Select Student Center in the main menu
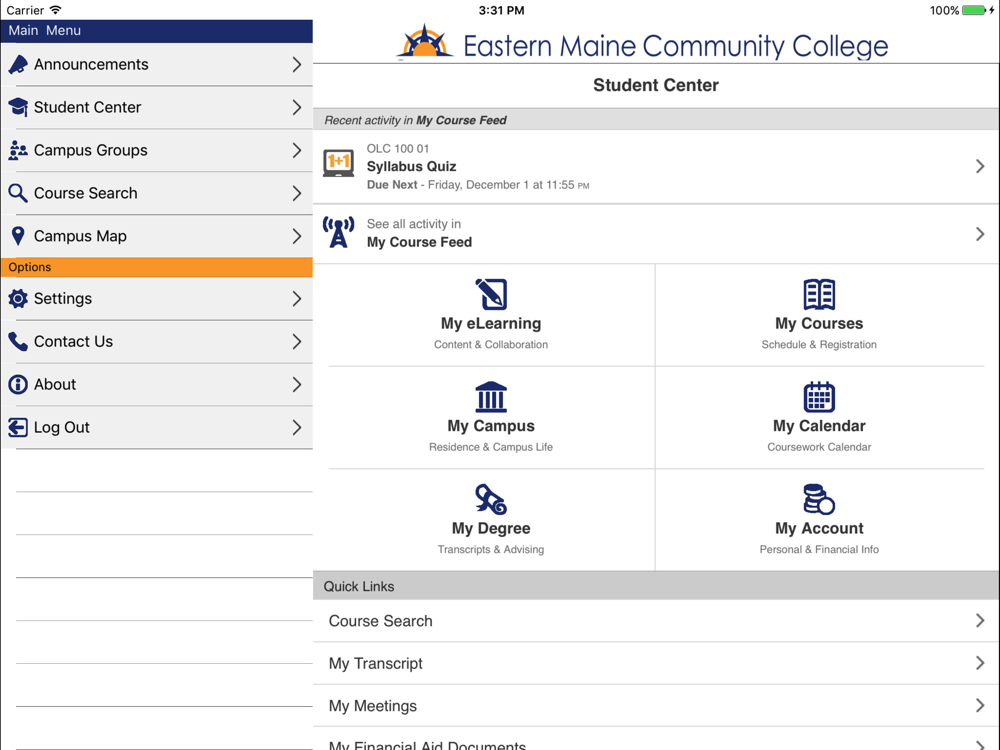Screen dimensions: 1000x750 click(157, 107)
